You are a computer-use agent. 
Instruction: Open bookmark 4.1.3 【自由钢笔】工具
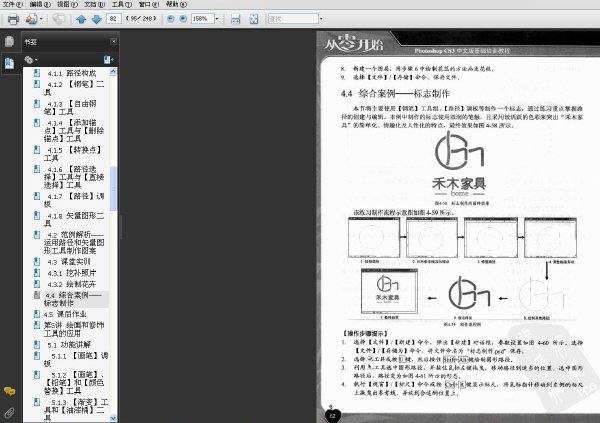70,108
